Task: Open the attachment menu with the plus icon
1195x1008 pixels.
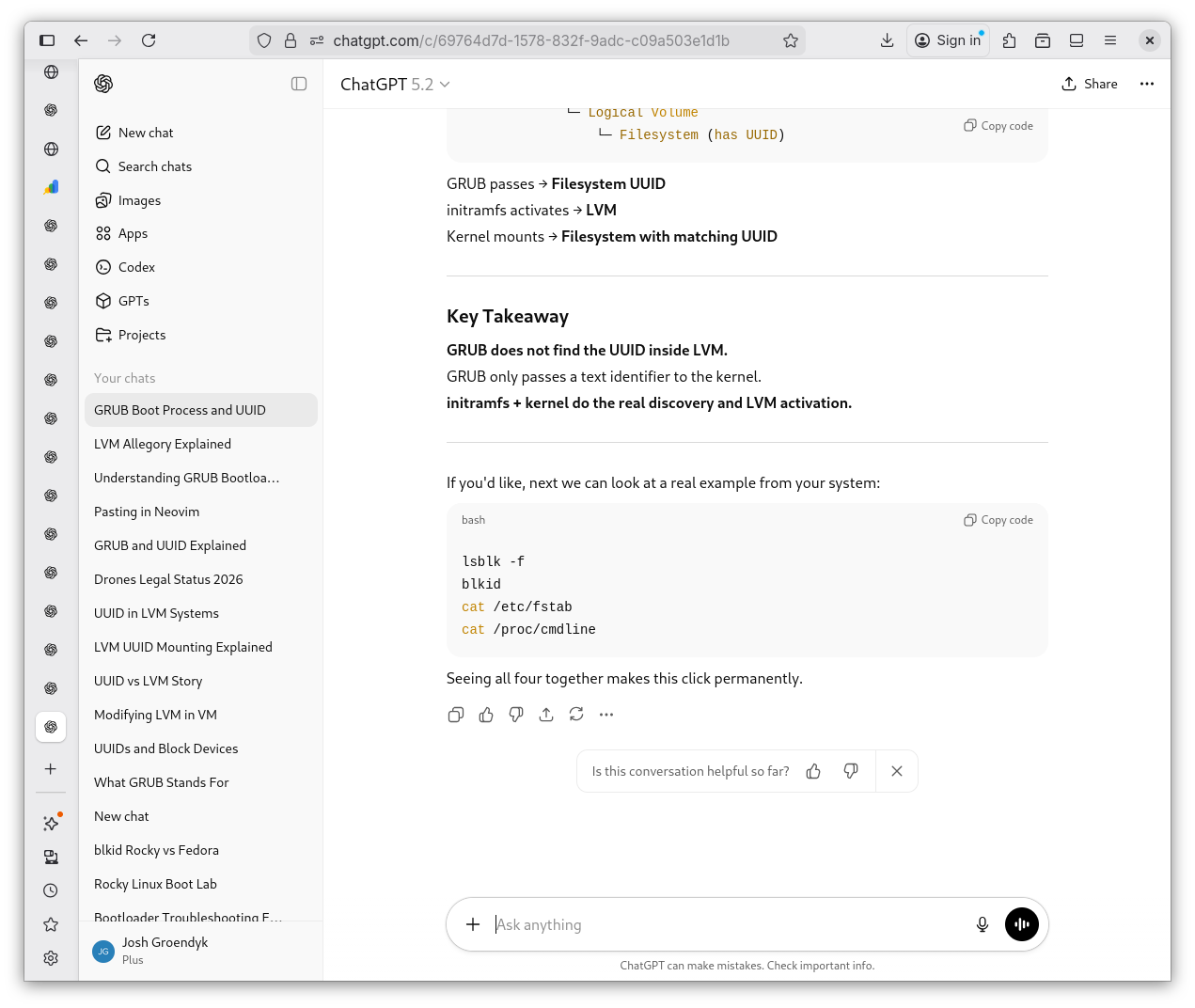Action: point(473,924)
